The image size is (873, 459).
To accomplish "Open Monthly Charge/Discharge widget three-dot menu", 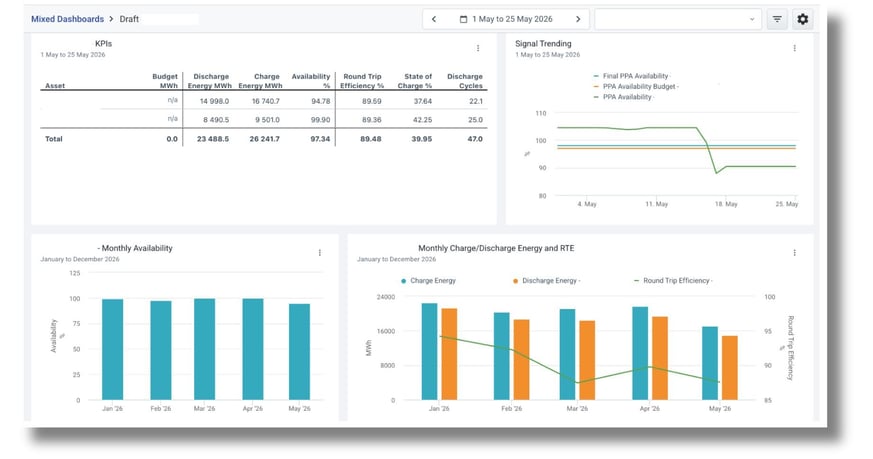I will pyautogui.click(x=794, y=253).
